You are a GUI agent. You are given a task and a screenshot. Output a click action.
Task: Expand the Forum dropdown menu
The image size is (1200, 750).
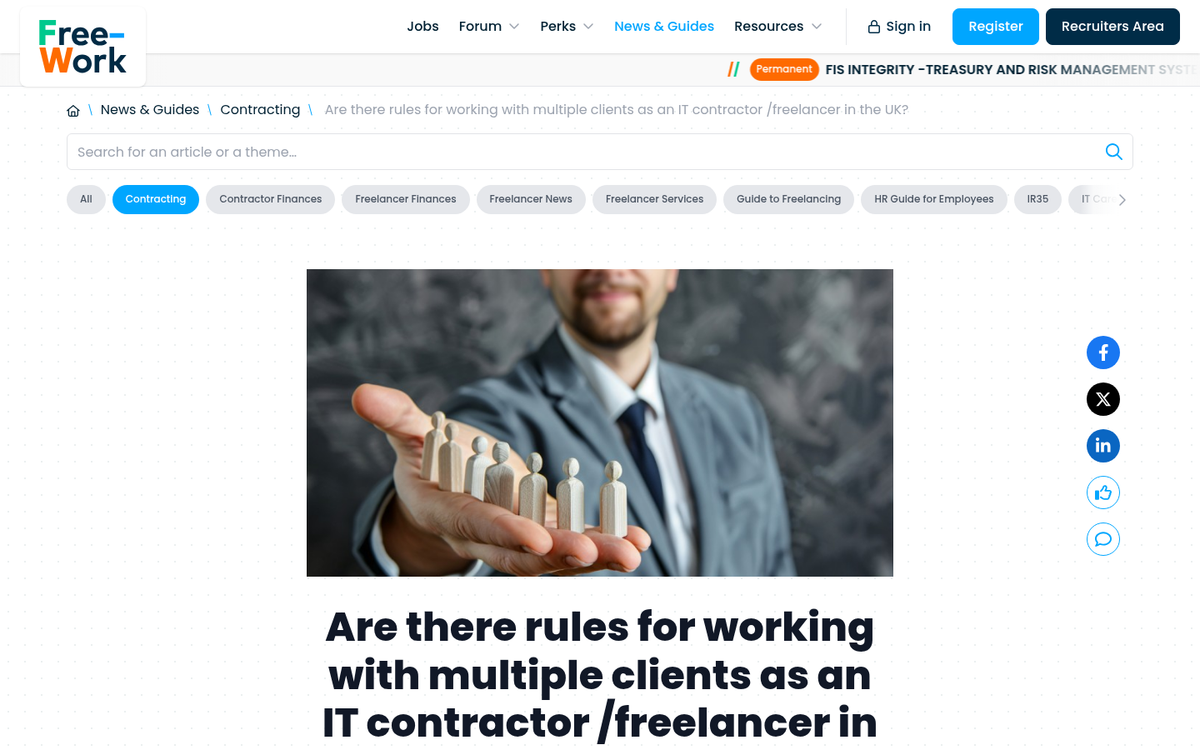(x=489, y=27)
